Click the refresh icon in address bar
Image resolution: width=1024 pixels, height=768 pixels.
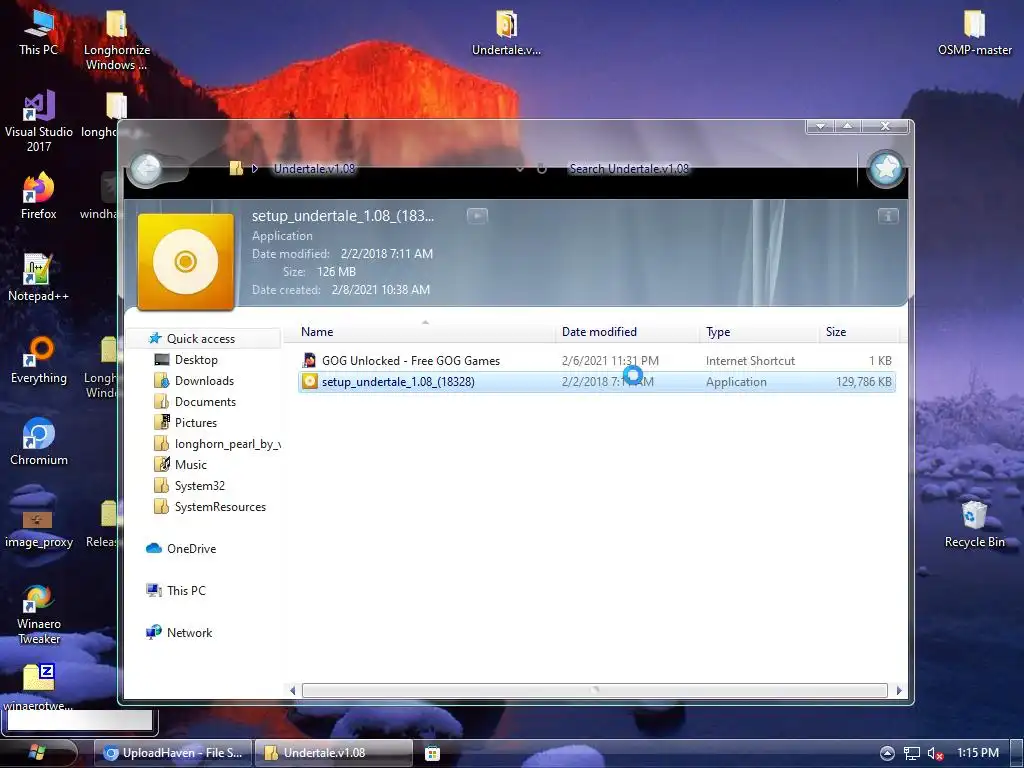coord(541,168)
